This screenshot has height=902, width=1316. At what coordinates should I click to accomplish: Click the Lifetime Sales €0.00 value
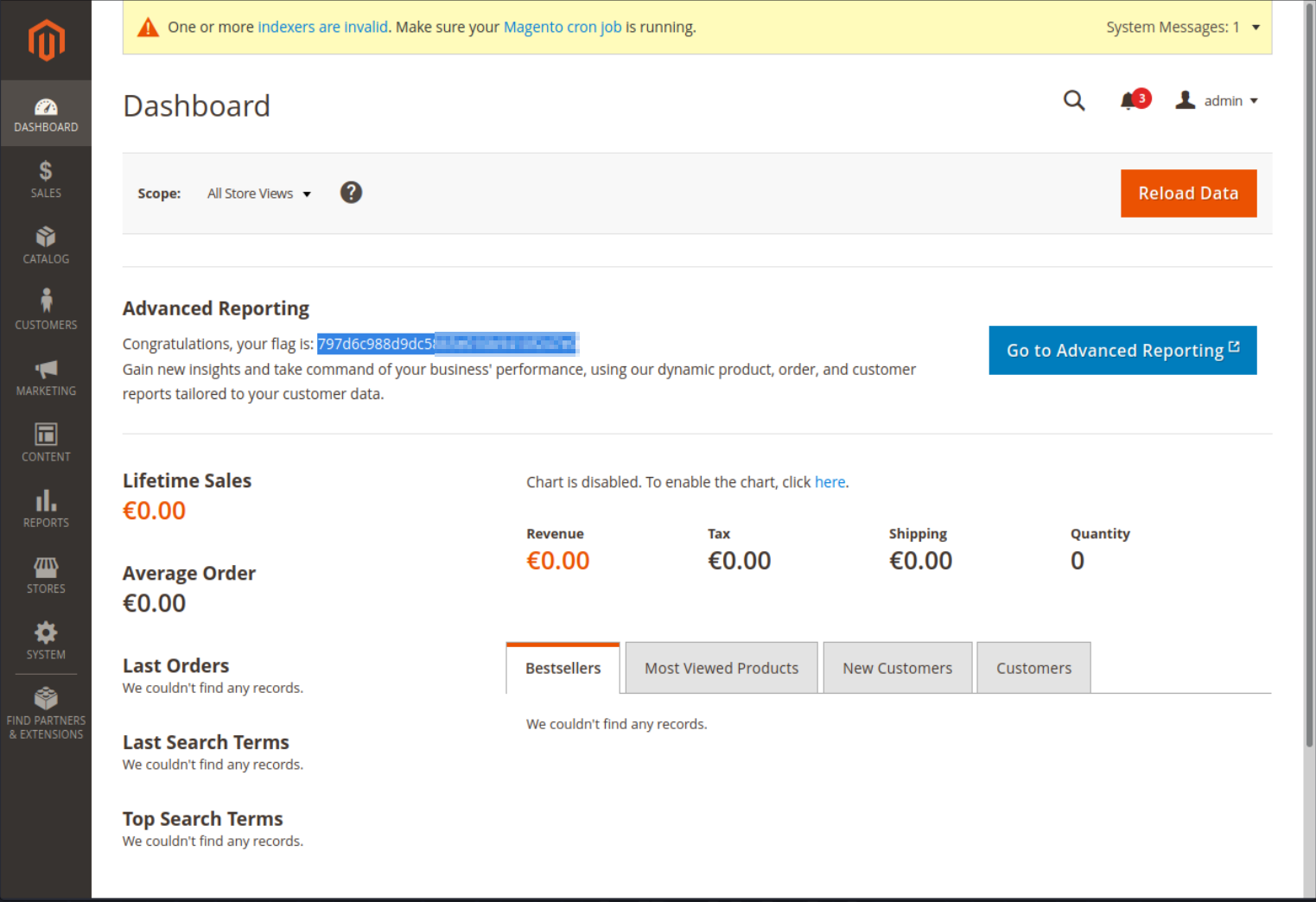click(154, 511)
